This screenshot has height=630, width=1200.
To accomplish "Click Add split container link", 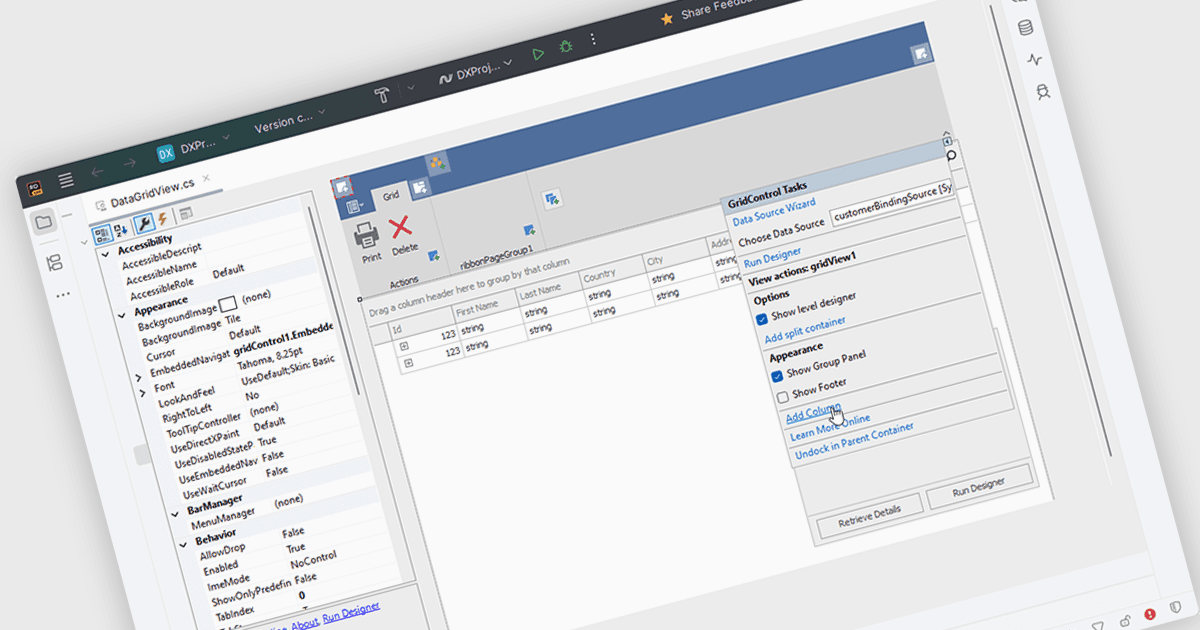I will (x=804, y=330).
